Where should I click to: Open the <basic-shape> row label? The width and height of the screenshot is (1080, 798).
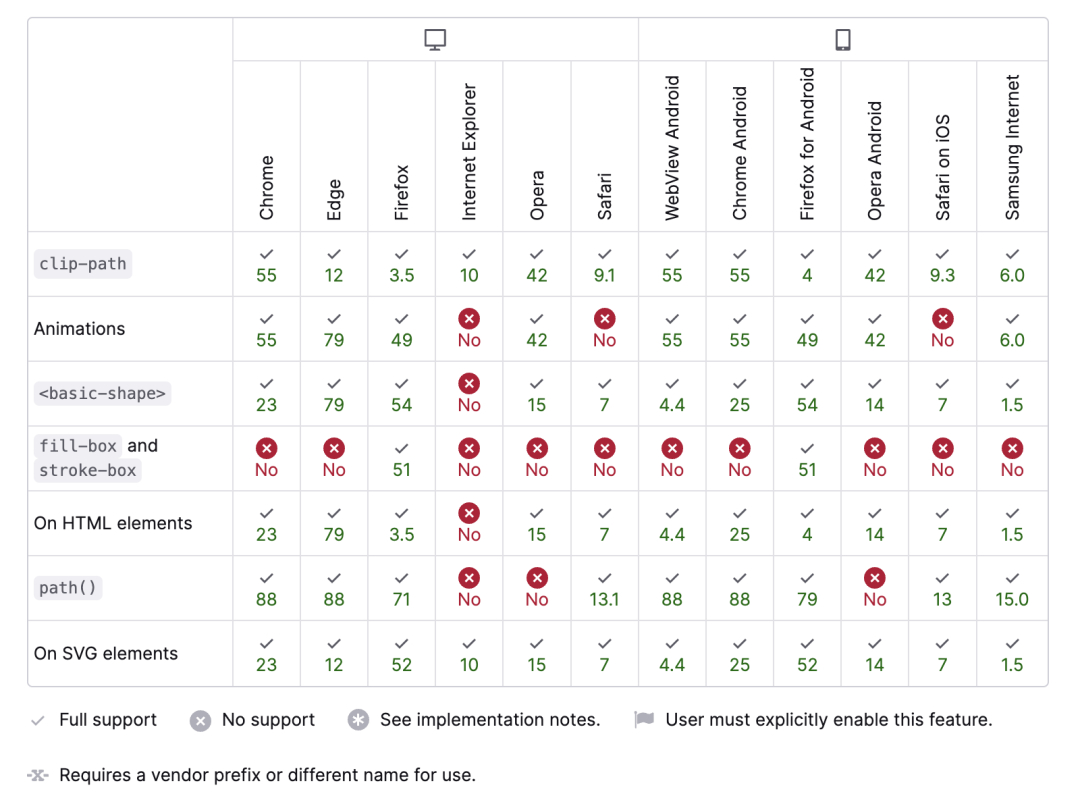102,393
